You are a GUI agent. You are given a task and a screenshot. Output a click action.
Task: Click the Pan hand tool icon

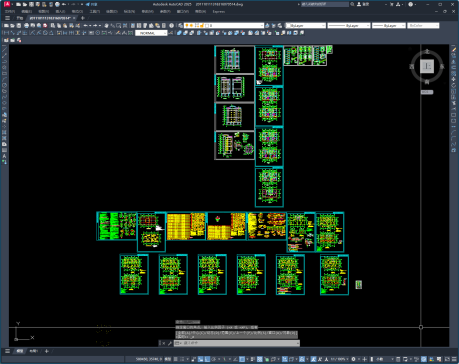coord(106,25)
